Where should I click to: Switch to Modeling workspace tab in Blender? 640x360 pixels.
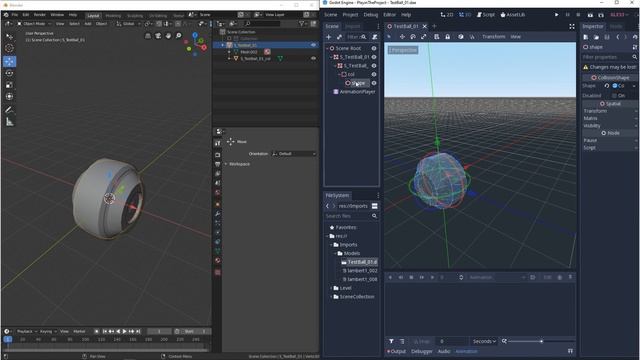click(x=113, y=16)
